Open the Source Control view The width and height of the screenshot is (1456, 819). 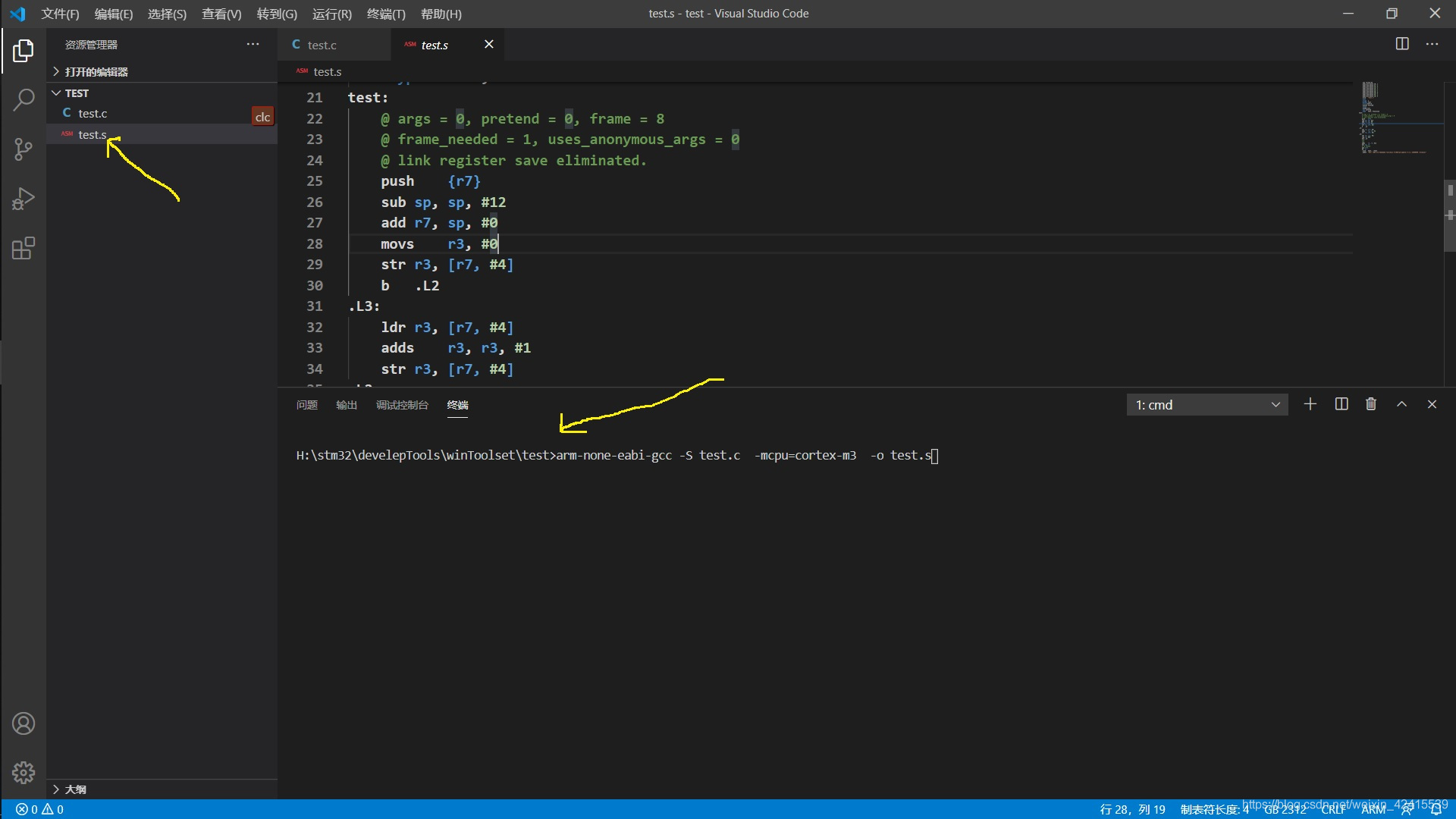(x=24, y=149)
